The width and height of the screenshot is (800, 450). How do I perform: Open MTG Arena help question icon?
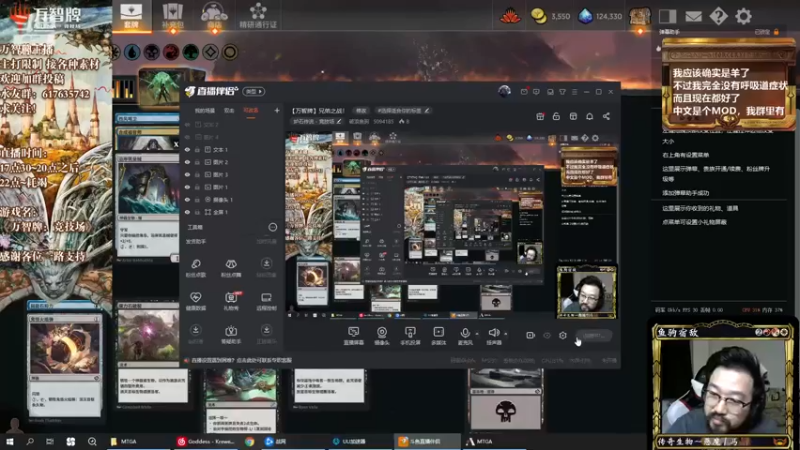coord(718,16)
